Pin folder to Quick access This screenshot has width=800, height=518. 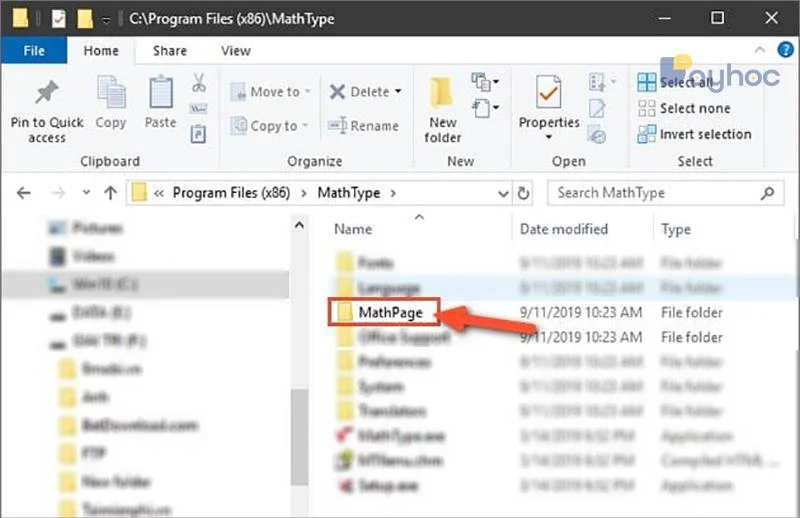(46, 111)
